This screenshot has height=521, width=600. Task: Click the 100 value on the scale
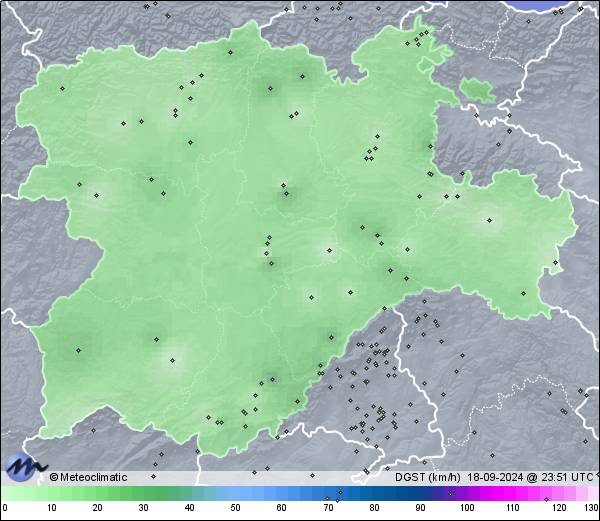tap(467, 508)
